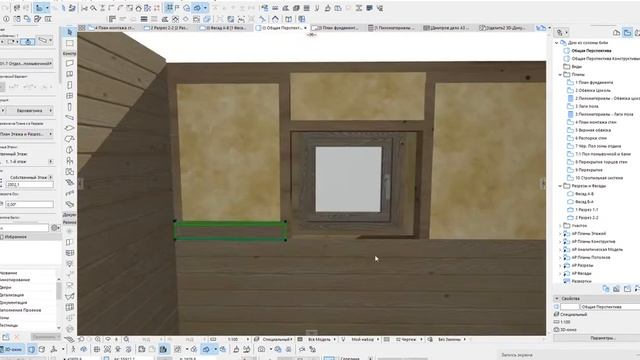Viewport: 640px width, 360px height.
Task: Collapse the Свойства section header in Navigator
Action: pos(556,298)
